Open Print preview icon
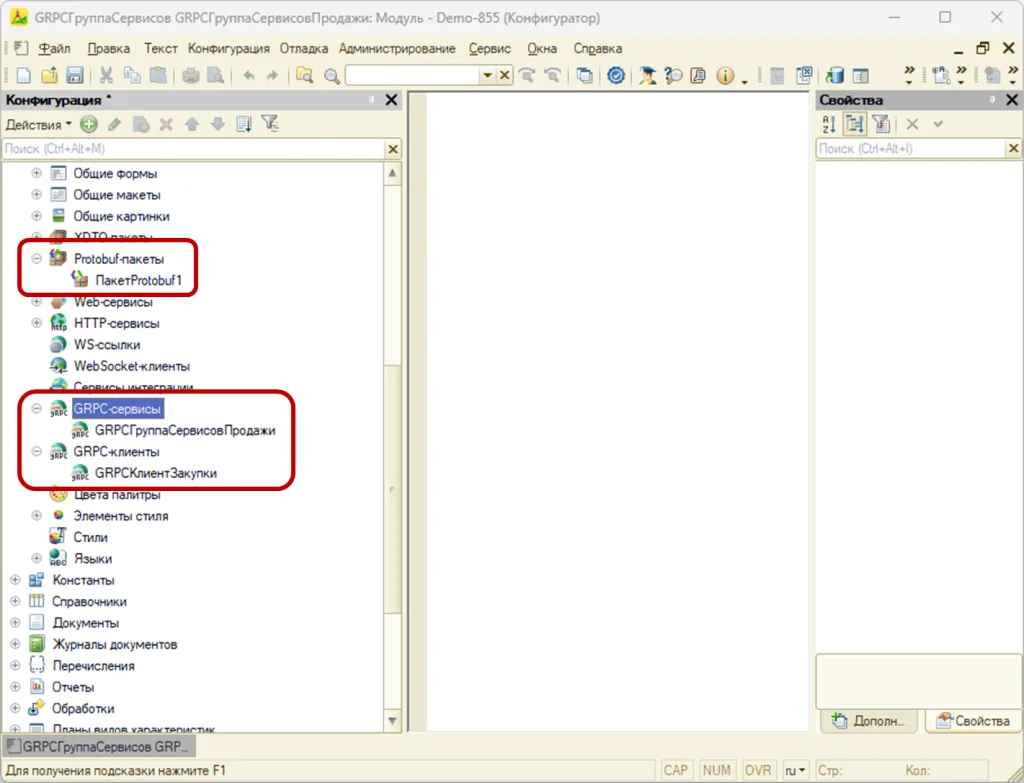1024x783 pixels. (x=216, y=76)
